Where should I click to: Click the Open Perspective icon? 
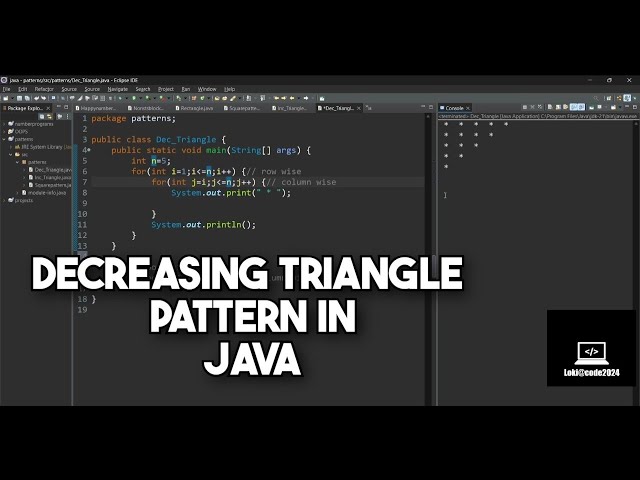tap(609, 98)
